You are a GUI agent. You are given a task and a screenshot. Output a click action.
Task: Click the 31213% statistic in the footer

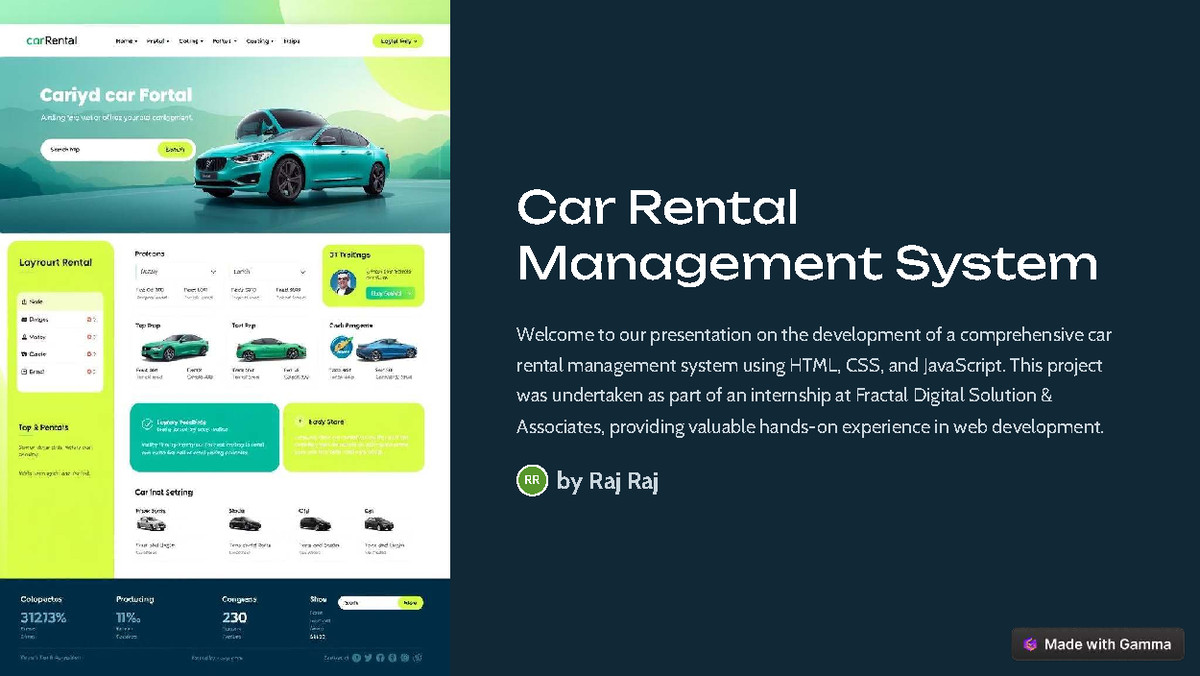pos(43,618)
